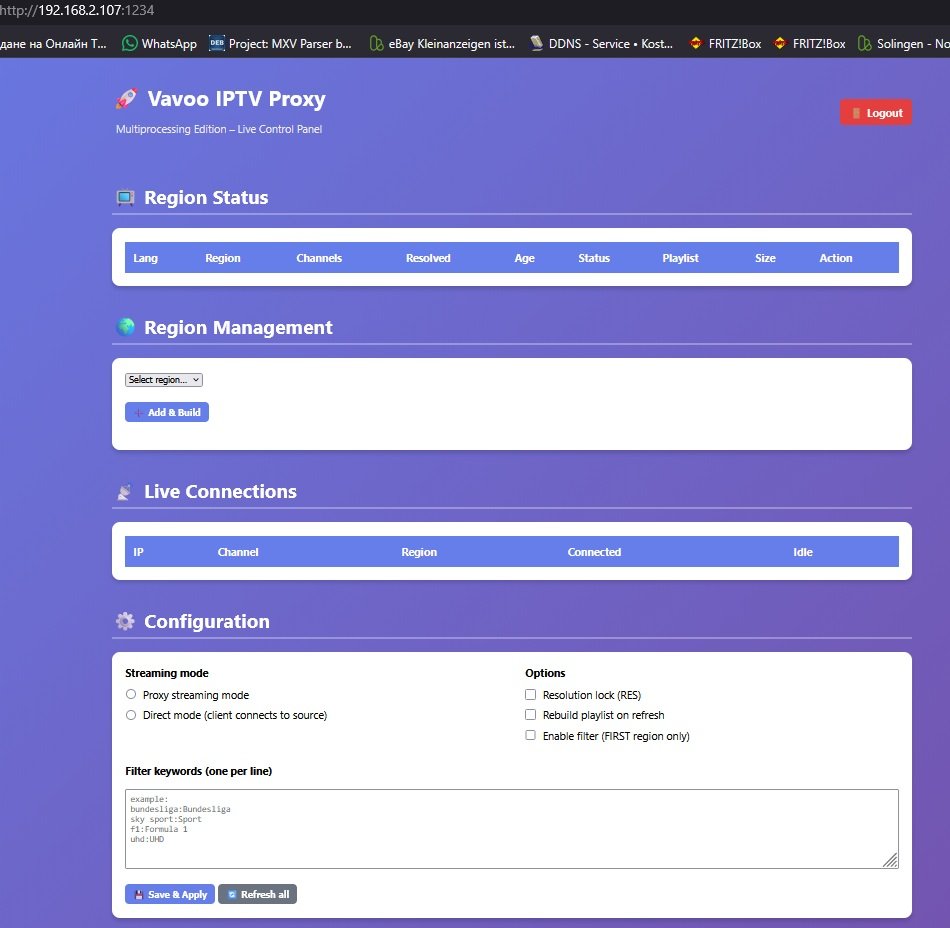Click the Age column header
The height and width of the screenshot is (928, 950).
tap(525, 258)
